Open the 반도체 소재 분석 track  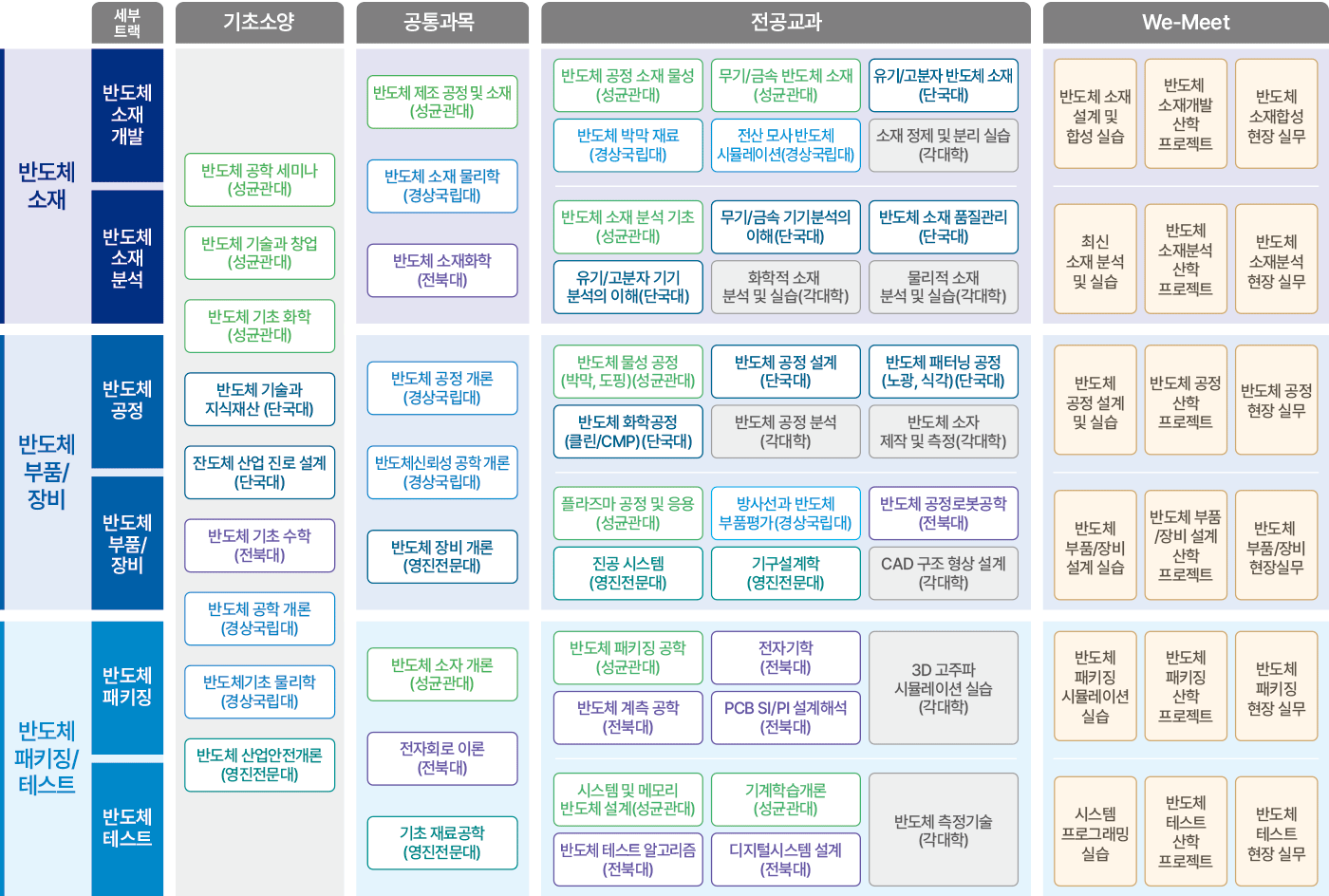tap(127, 257)
